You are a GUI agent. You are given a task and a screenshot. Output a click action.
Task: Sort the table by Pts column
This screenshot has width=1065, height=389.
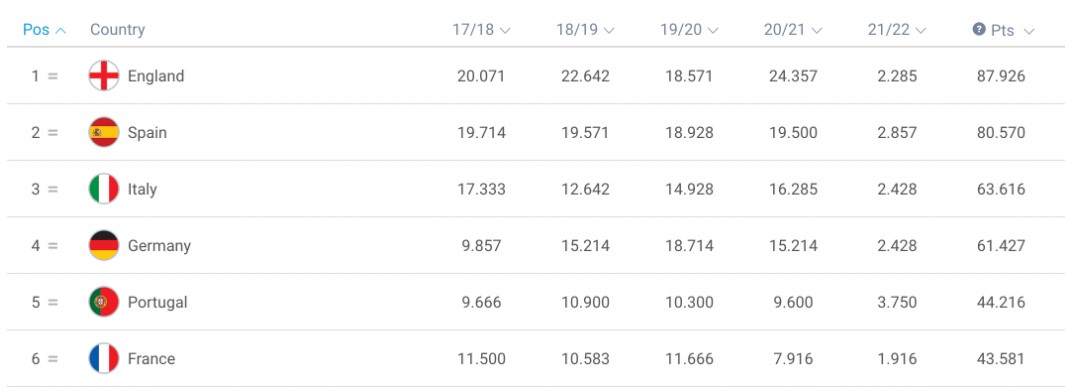click(x=1011, y=31)
